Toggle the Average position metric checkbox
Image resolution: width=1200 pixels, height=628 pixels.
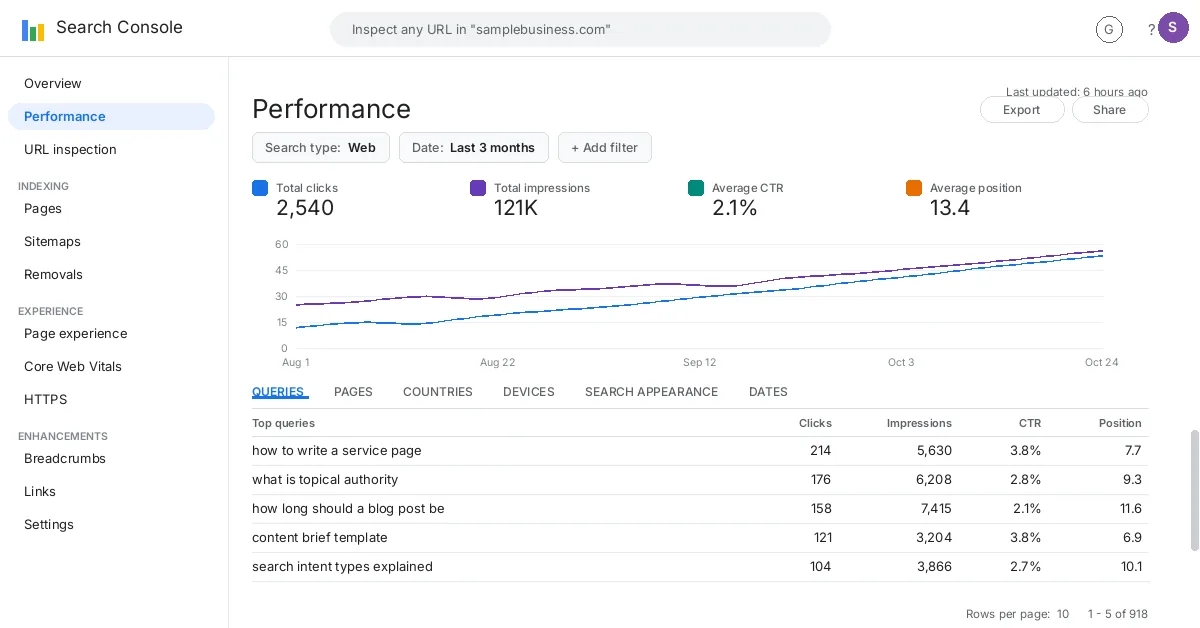(914, 188)
